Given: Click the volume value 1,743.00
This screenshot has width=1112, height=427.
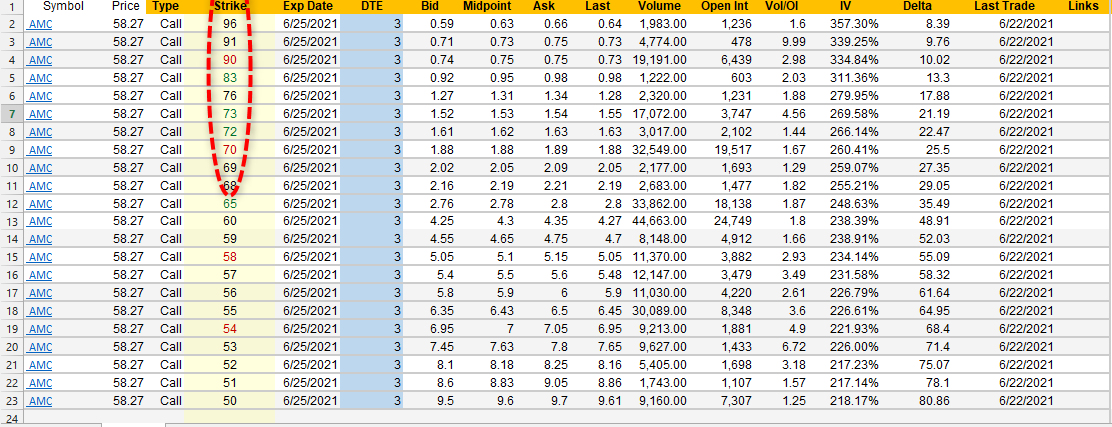Looking at the screenshot, I should point(660,384).
